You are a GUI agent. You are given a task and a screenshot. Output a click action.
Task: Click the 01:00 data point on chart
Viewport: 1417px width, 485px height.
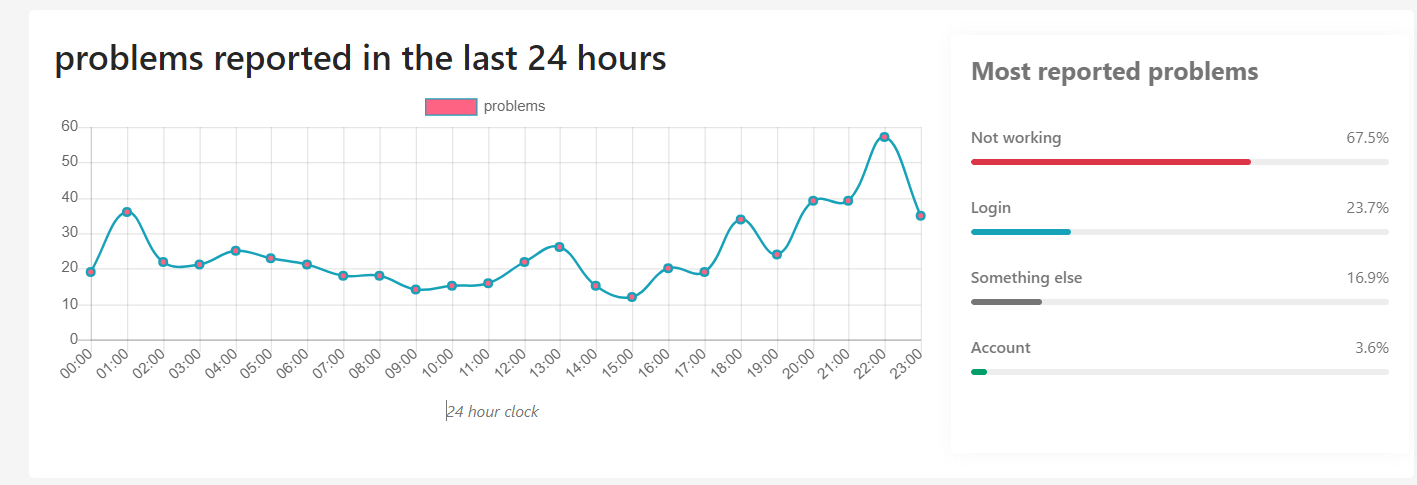[x=127, y=212]
